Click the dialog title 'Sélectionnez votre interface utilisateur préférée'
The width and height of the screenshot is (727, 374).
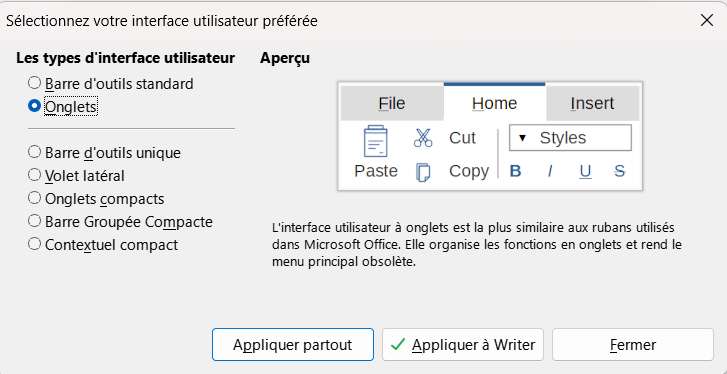point(162,21)
